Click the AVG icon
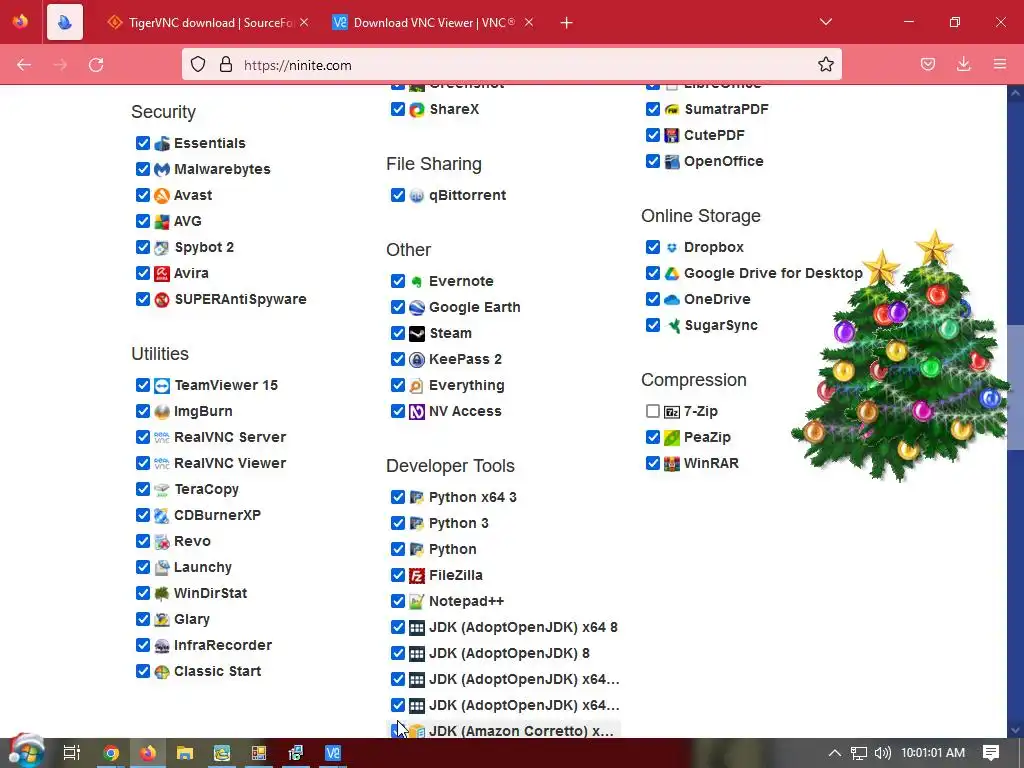Screen dimensions: 1024x768 [x=162, y=221]
